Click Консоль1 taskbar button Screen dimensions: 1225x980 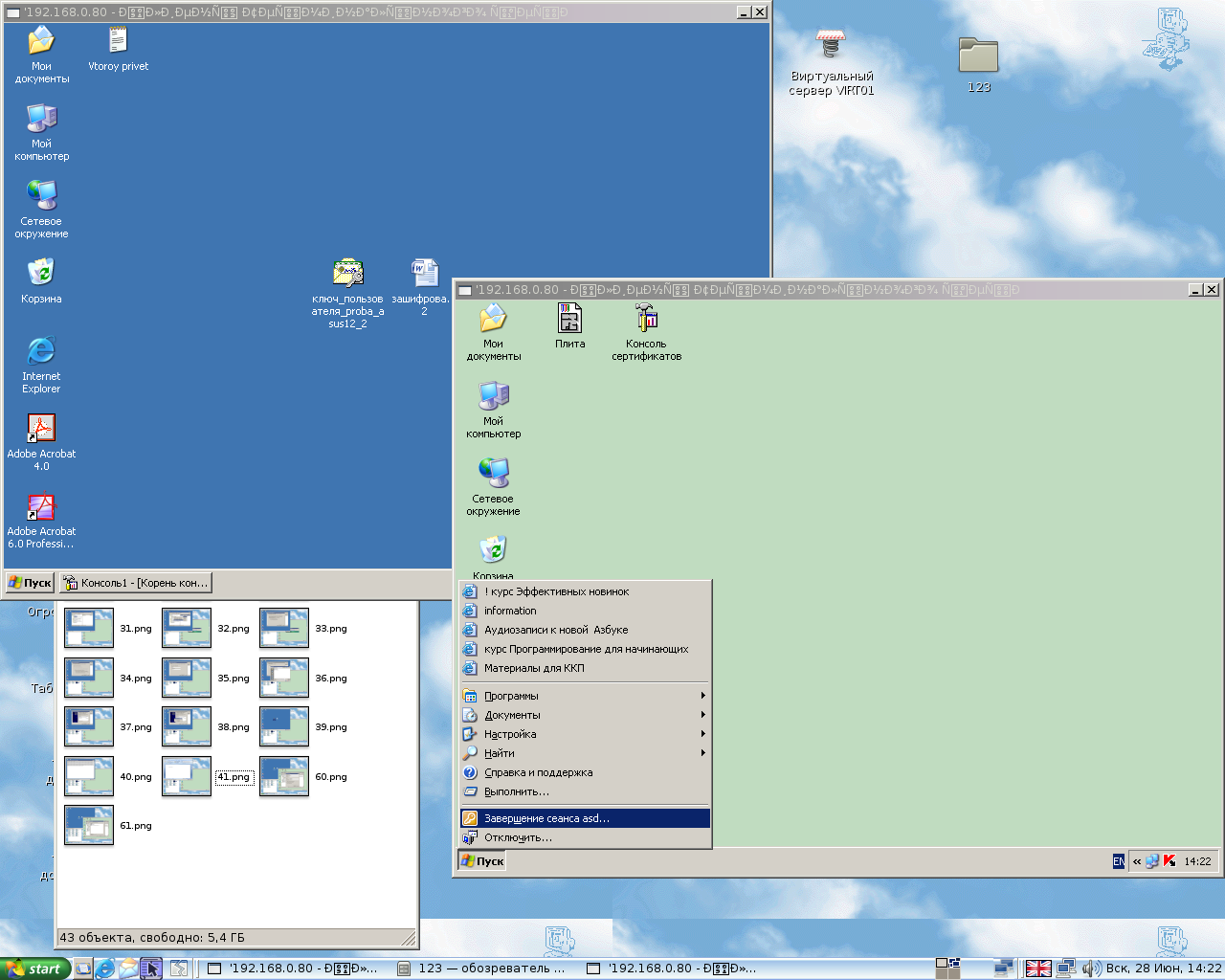(135, 583)
